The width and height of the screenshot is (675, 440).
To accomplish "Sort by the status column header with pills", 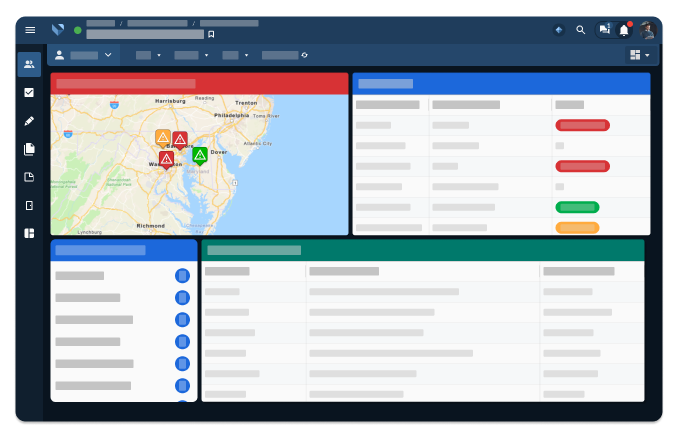I will 570,105.
